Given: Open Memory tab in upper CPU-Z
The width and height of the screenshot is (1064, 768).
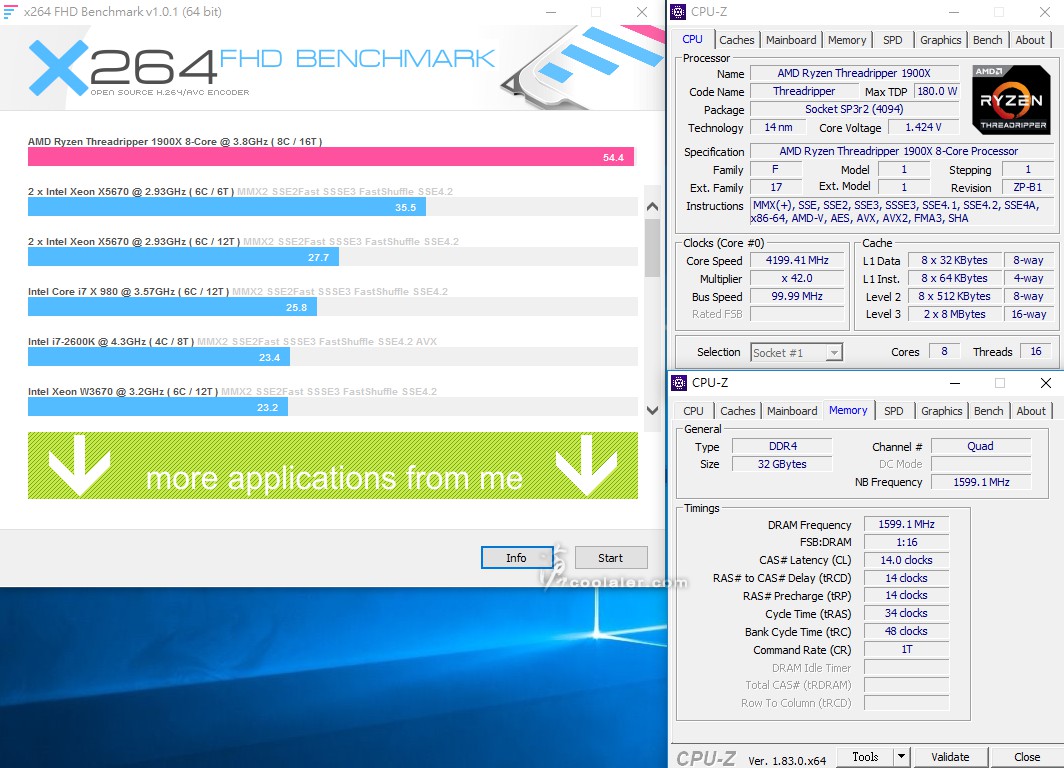Looking at the screenshot, I should pyautogui.click(x=847, y=40).
